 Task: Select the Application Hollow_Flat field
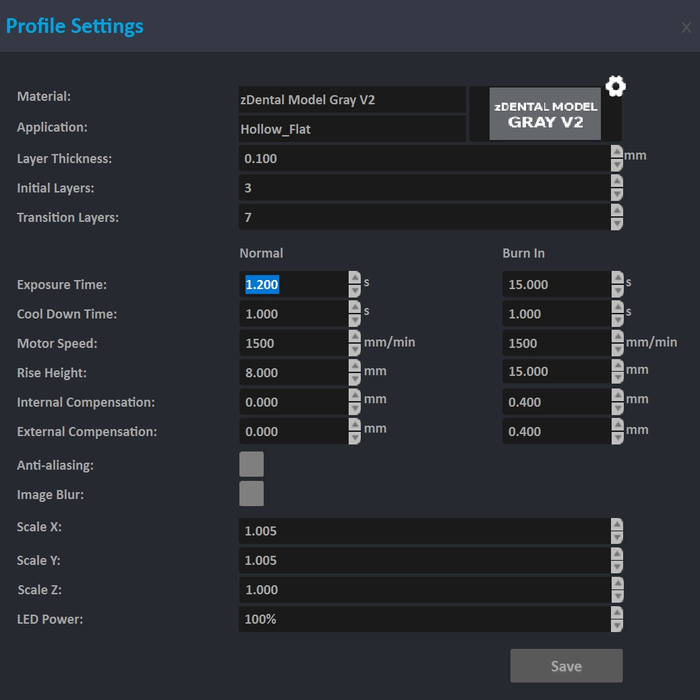coord(352,129)
